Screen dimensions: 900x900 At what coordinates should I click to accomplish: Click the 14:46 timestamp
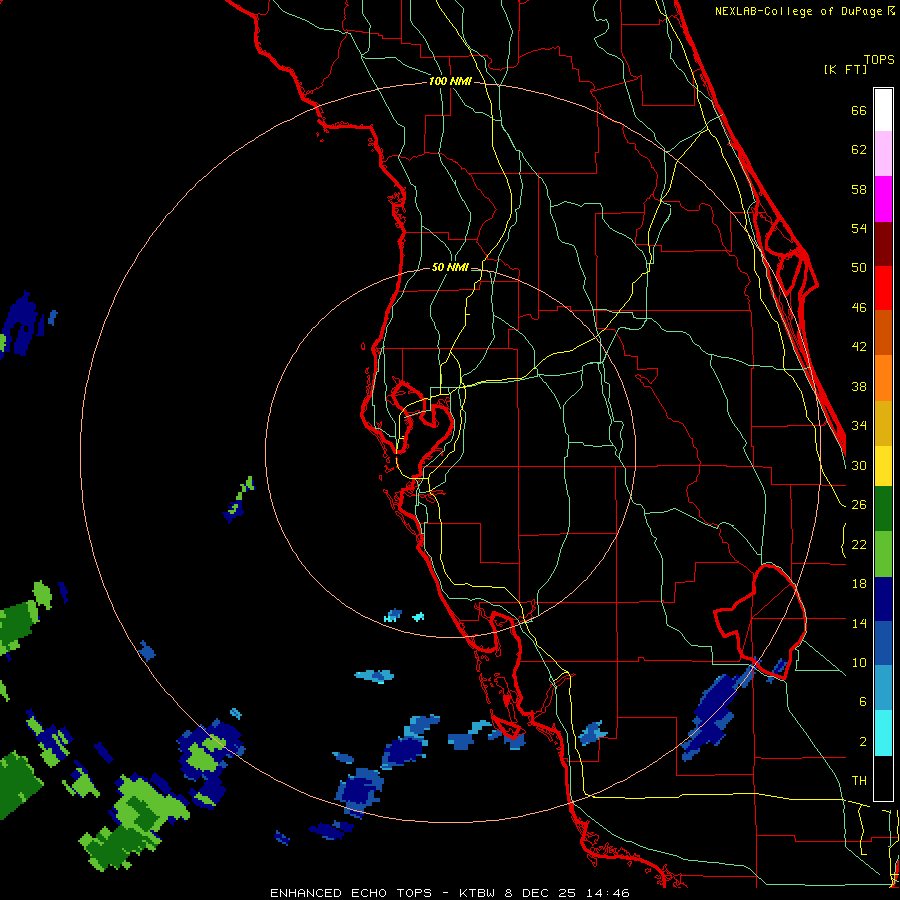(x=608, y=893)
